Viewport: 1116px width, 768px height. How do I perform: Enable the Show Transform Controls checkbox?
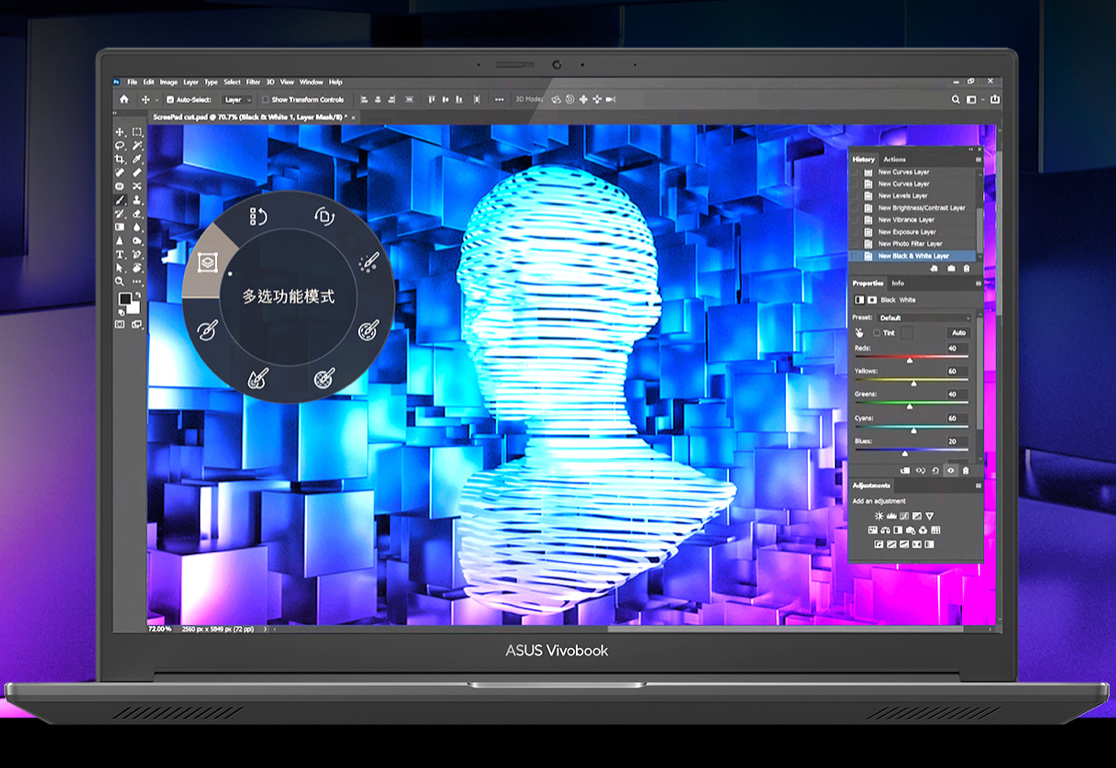265,100
